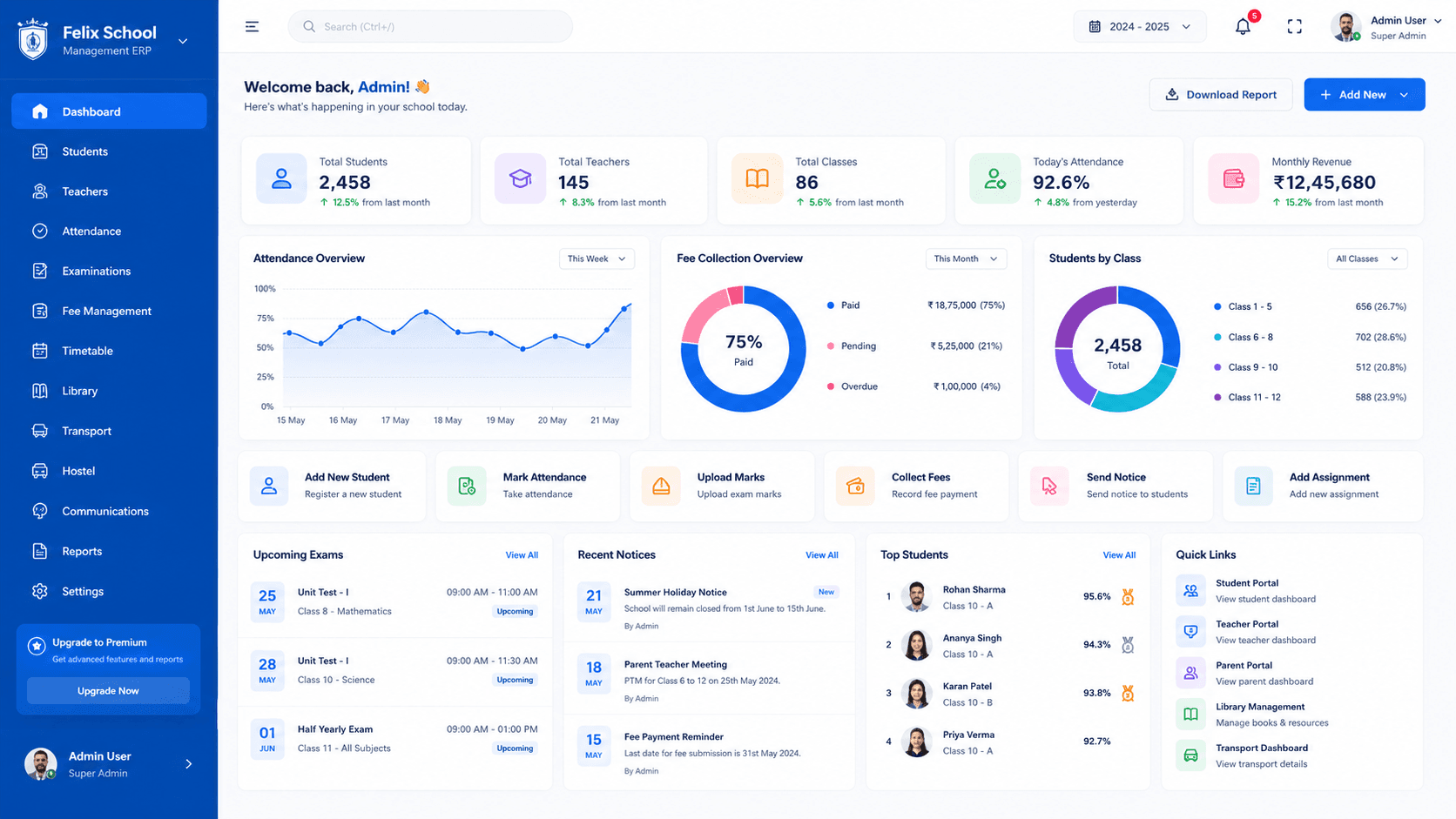Screen dimensions: 1456x819
Task: Click the Upload Marks icon
Action: coord(661,486)
